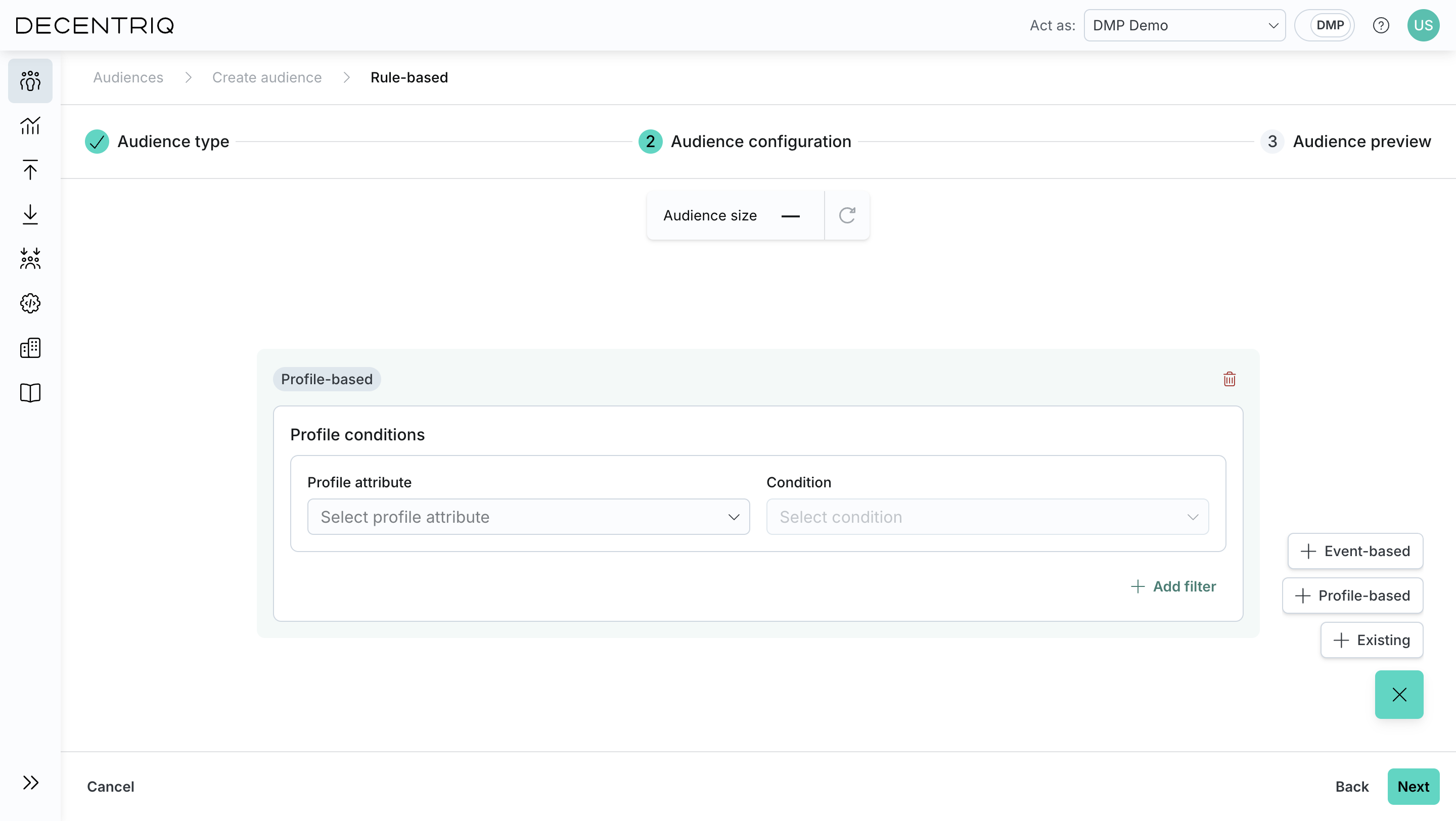Go to Audiences breadcrumb
This screenshot has width=1456, height=821.
coord(128,77)
